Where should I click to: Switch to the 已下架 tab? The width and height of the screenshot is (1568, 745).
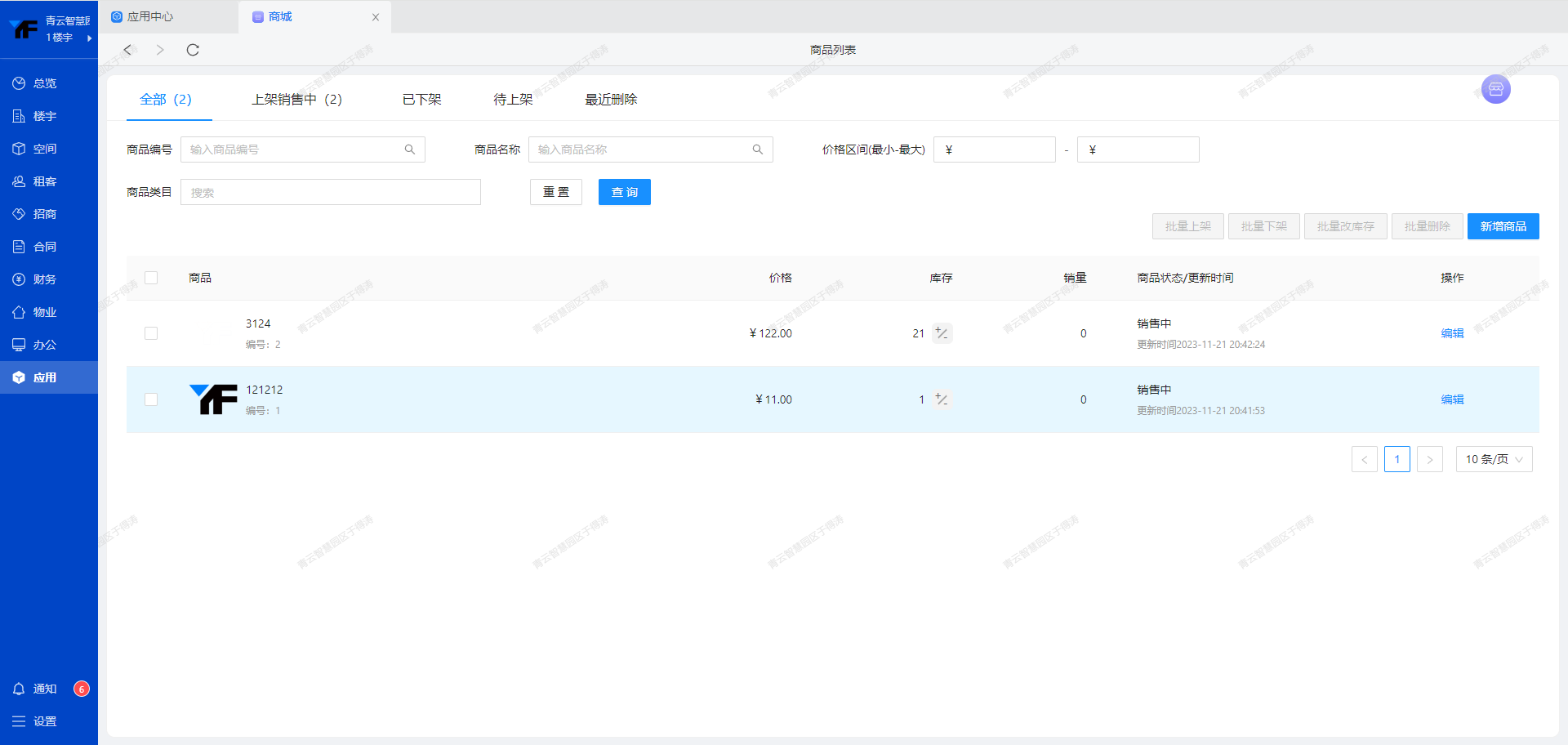(421, 99)
